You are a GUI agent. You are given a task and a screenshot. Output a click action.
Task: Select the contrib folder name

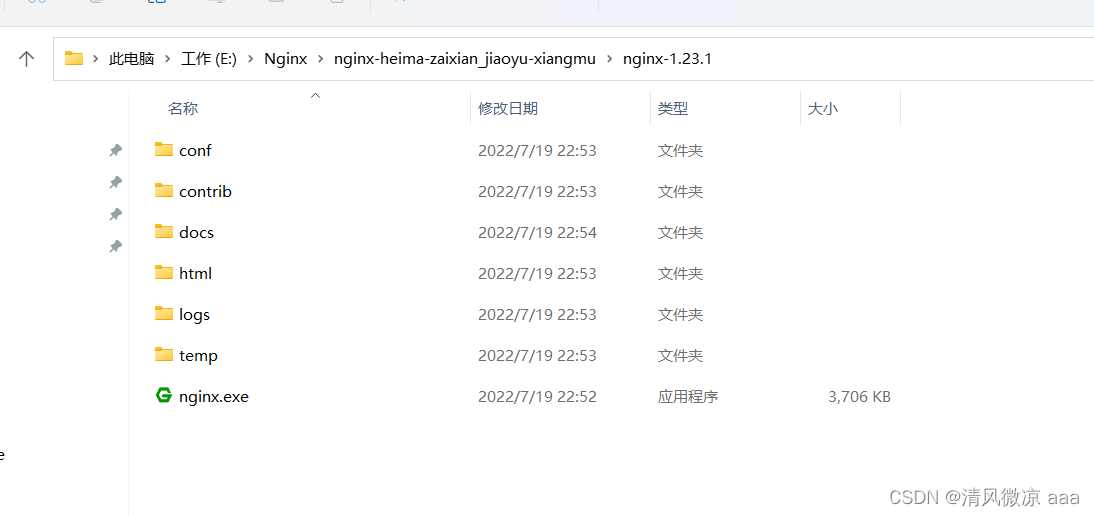pyautogui.click(x=205, y=191)
